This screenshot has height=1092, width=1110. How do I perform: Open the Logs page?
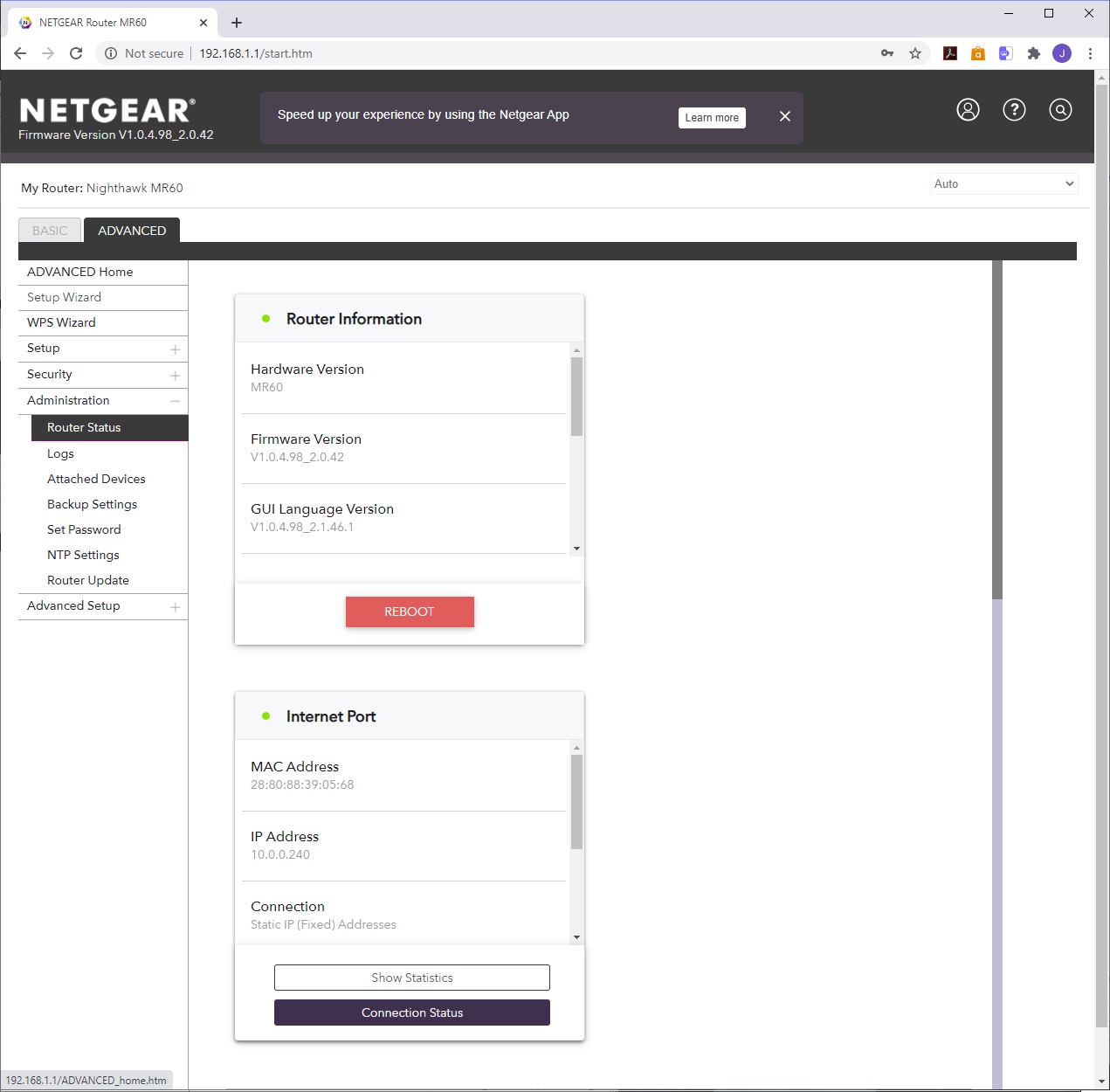(x=60, y=453)
